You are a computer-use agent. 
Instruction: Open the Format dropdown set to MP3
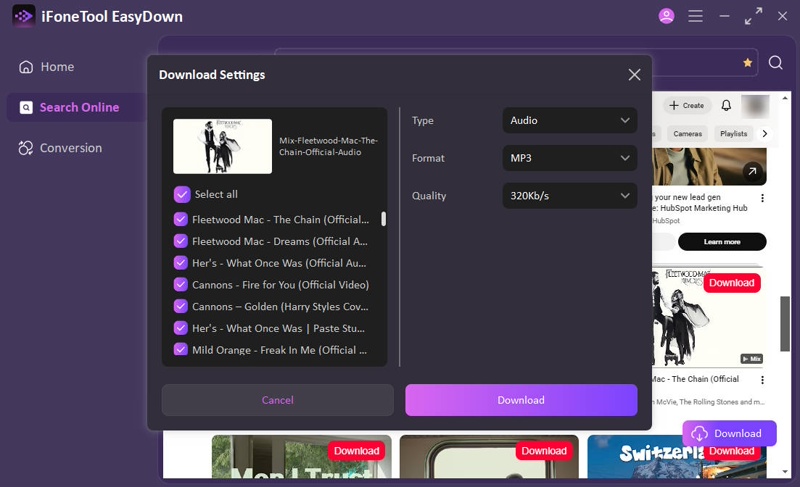tap(569, 158)
